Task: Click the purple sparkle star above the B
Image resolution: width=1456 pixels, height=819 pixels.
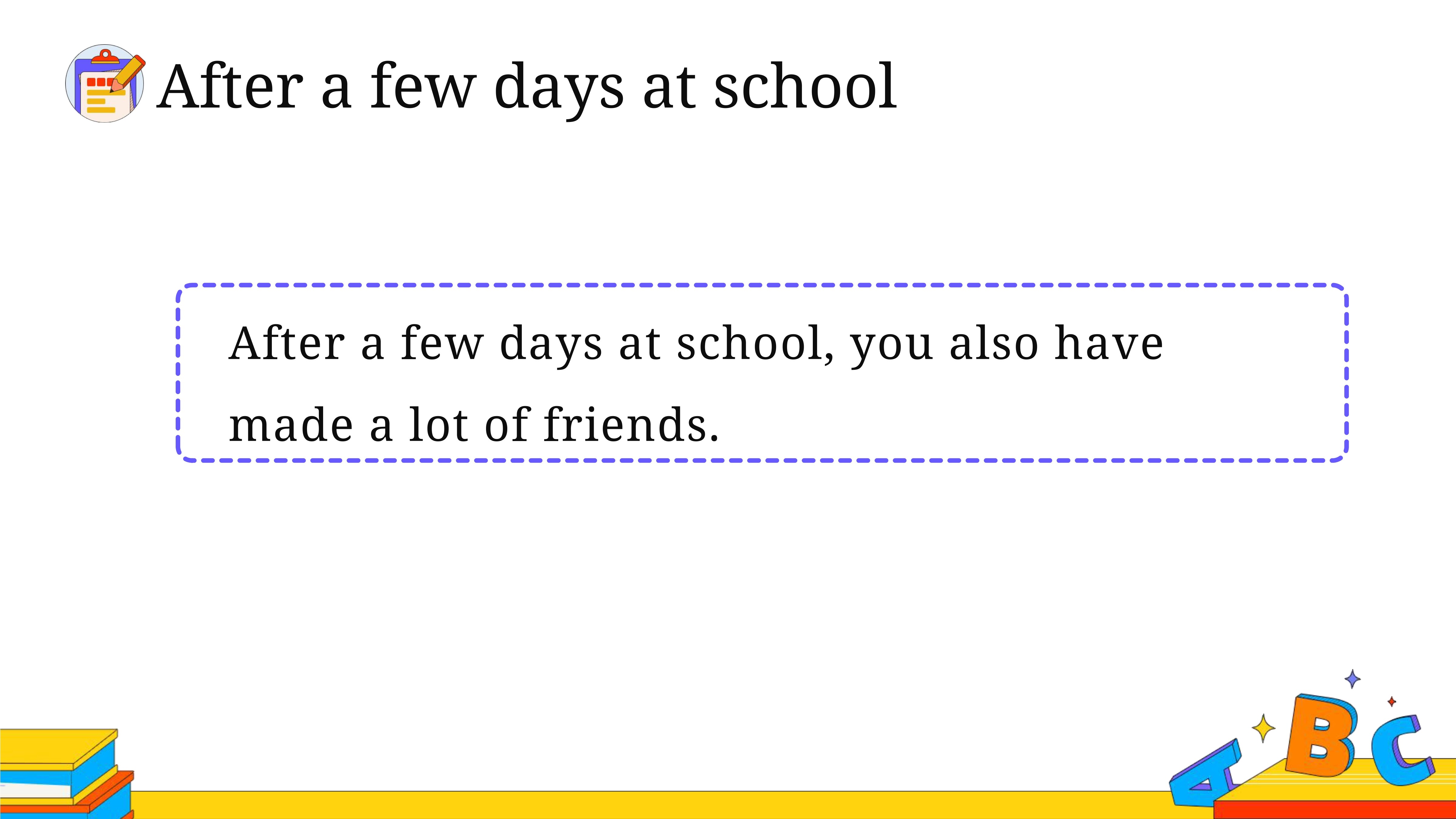Action: click(1353, 679)
